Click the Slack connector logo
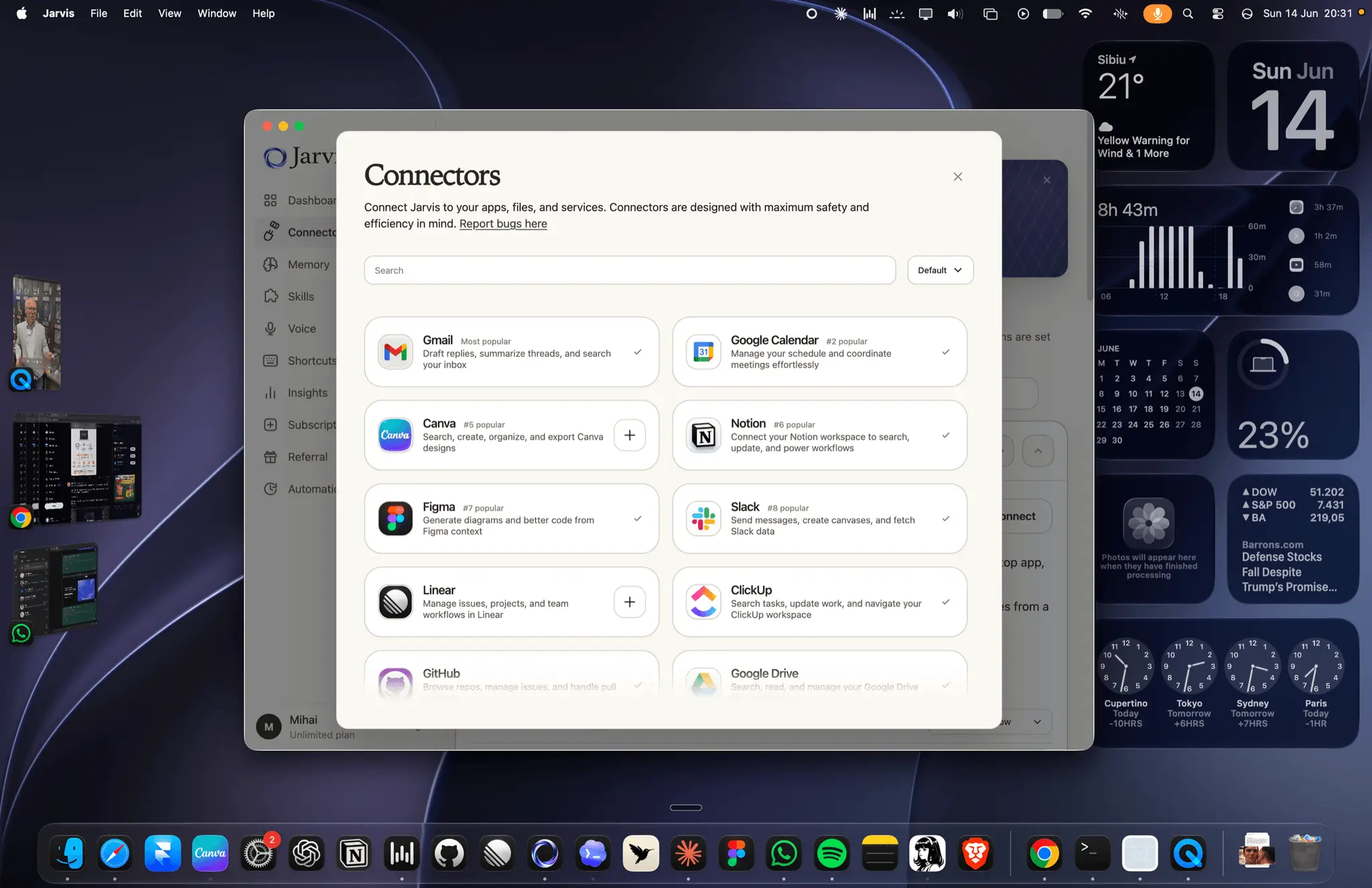The width and height of the screenshot is (1372, 888). click(703, 518)
